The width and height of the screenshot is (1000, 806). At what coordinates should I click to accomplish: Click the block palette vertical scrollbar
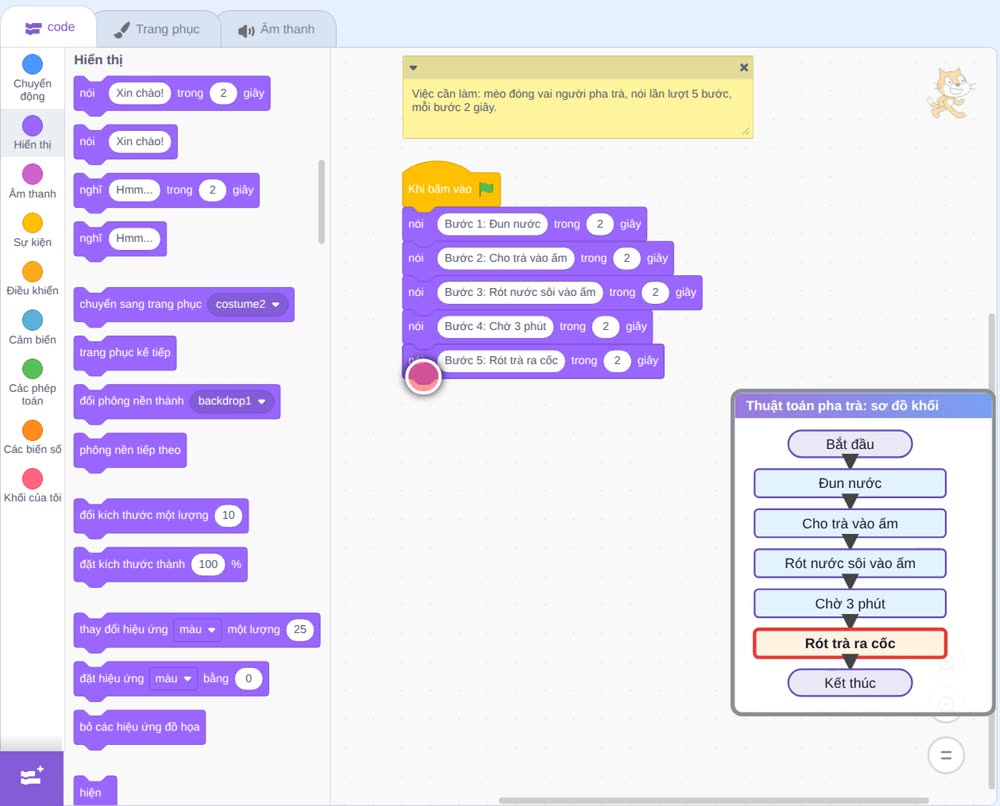[321, 202]
